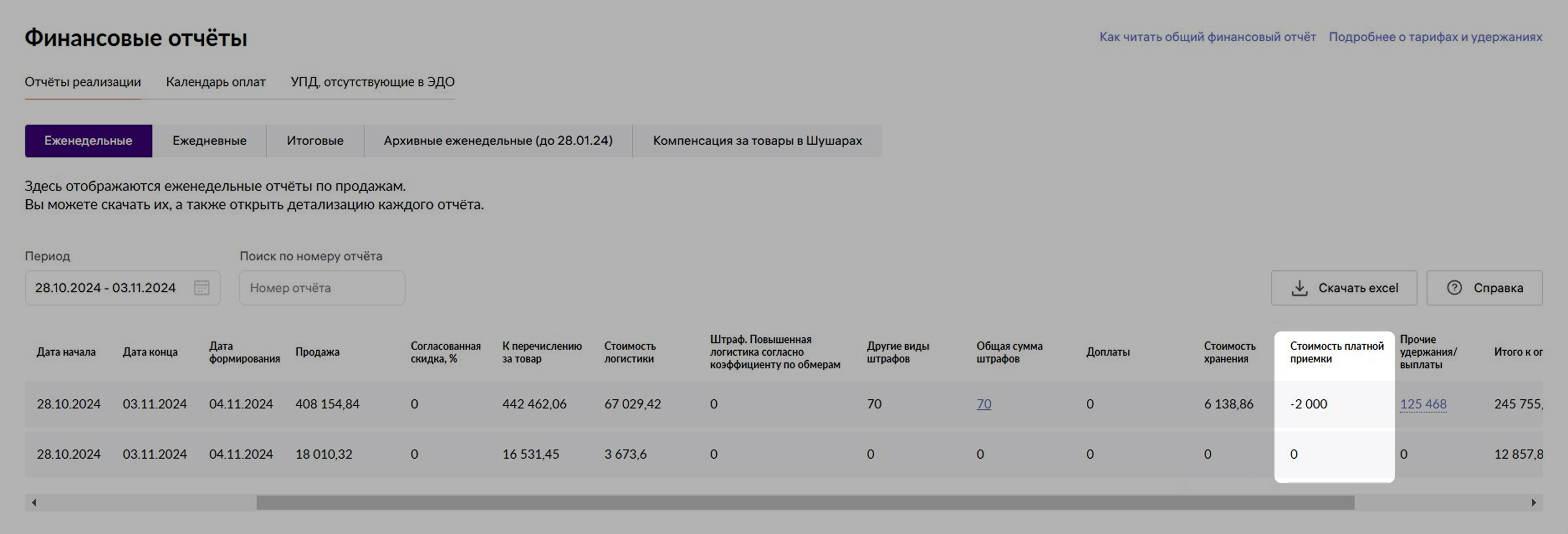This screenshot has height=534, width=1568.
Task: Click the question mark icon on Справка
Action: [x=1454, y=288]
